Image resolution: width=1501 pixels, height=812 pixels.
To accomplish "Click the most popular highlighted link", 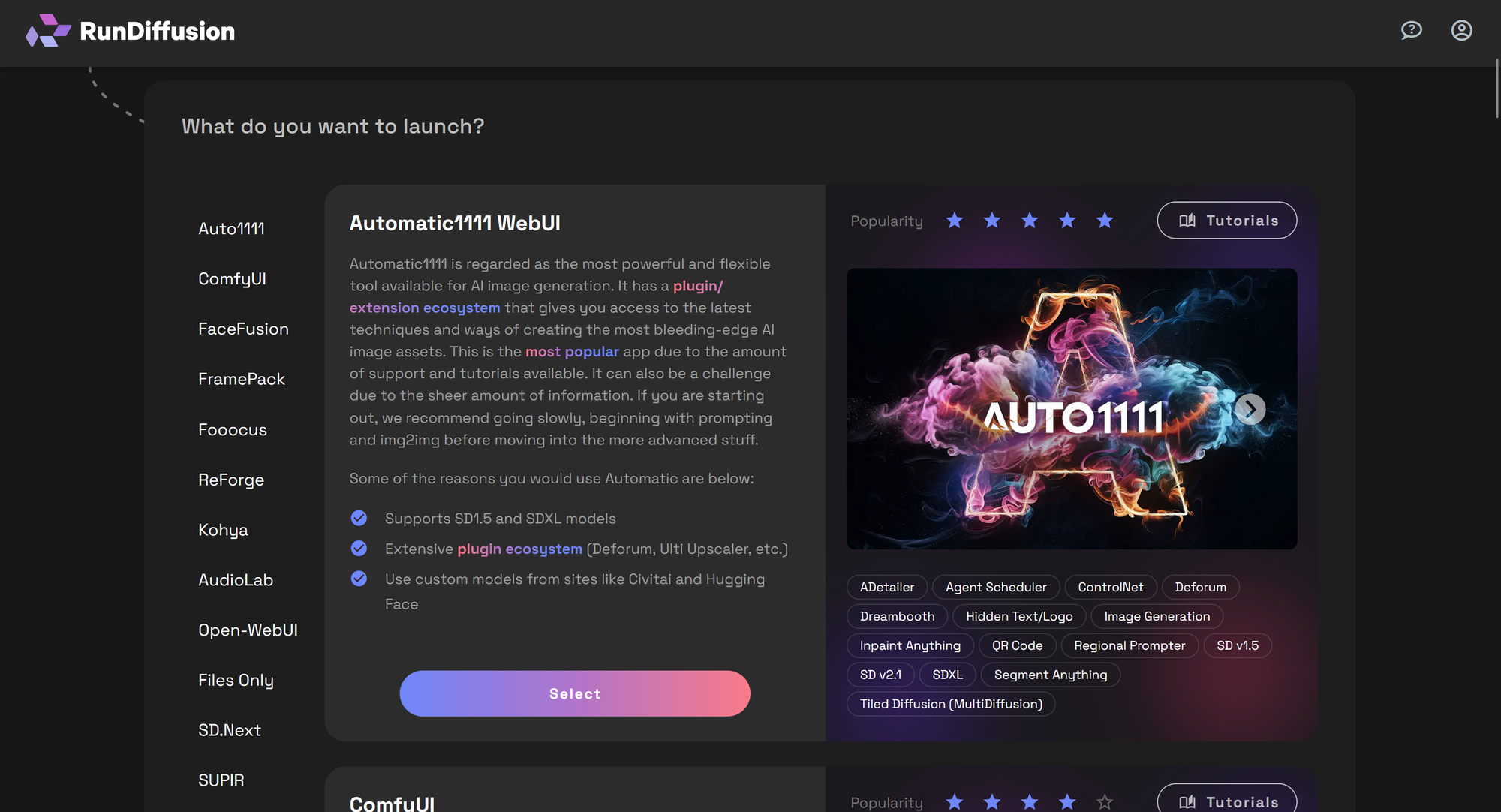I will tap(572, 351).
